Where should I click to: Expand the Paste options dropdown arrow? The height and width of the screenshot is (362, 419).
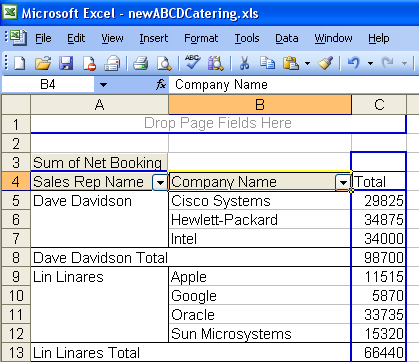tap(307, 63)
